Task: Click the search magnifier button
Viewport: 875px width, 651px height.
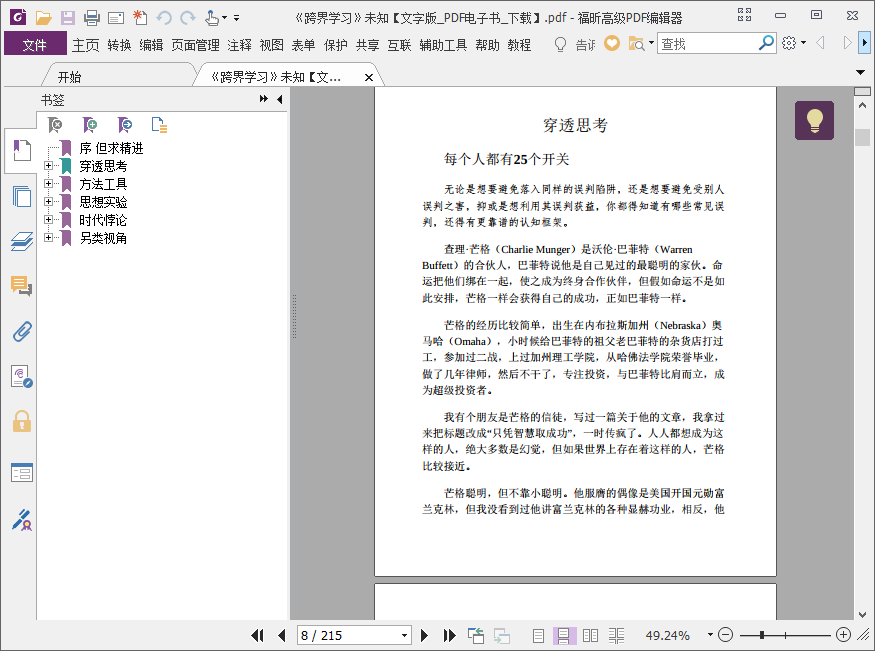Action: 766,42
